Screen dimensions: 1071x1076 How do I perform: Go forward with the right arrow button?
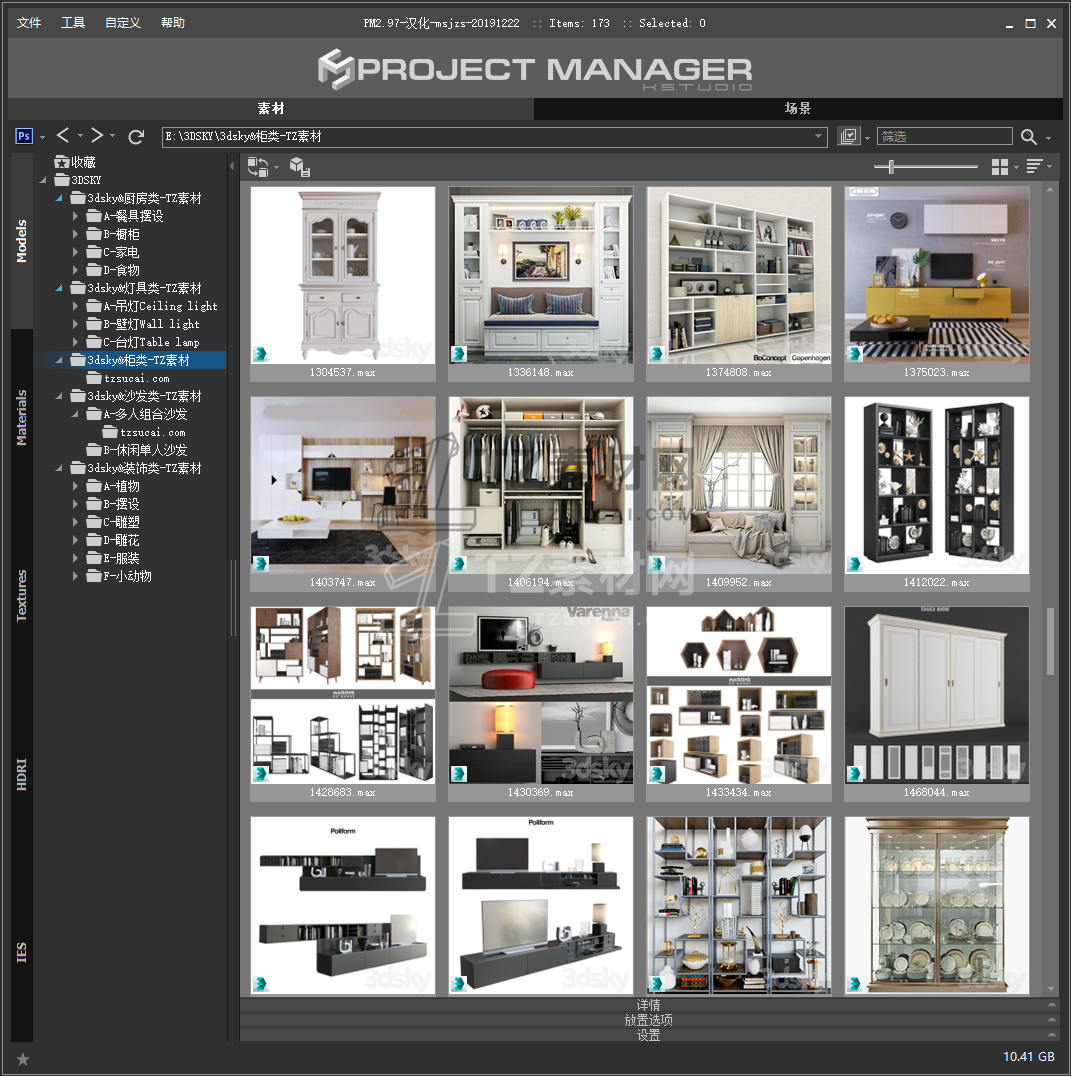(97, 136)
